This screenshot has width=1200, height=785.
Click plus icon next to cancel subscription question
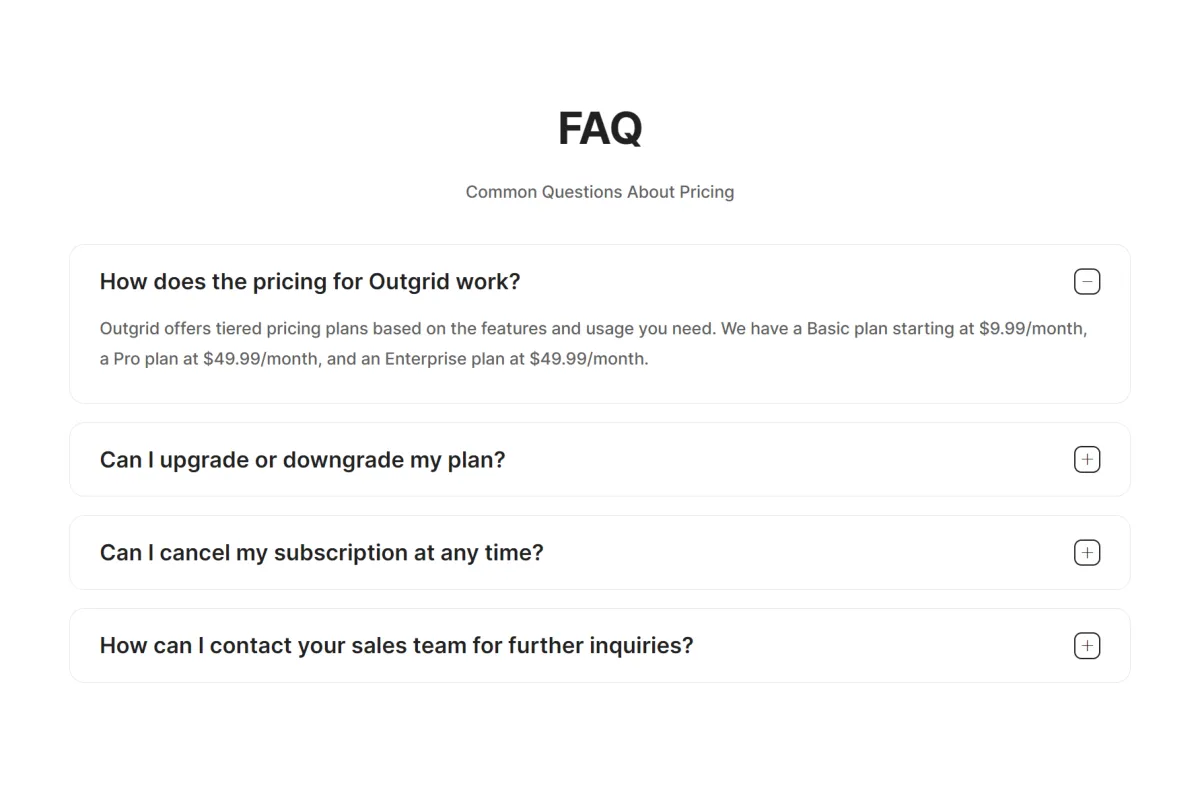point(1087,553)
